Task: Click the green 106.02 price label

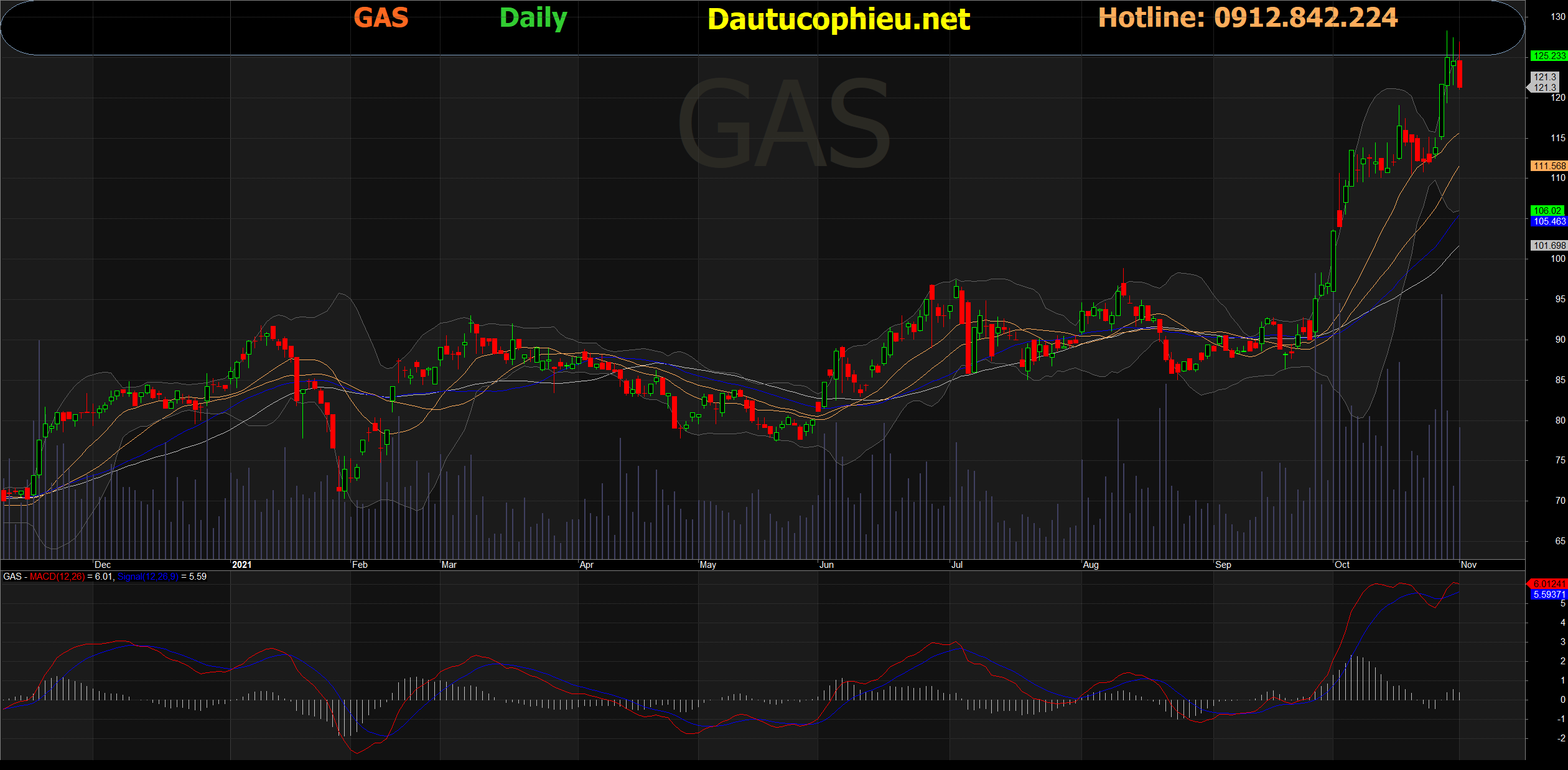Action: 1547,211
